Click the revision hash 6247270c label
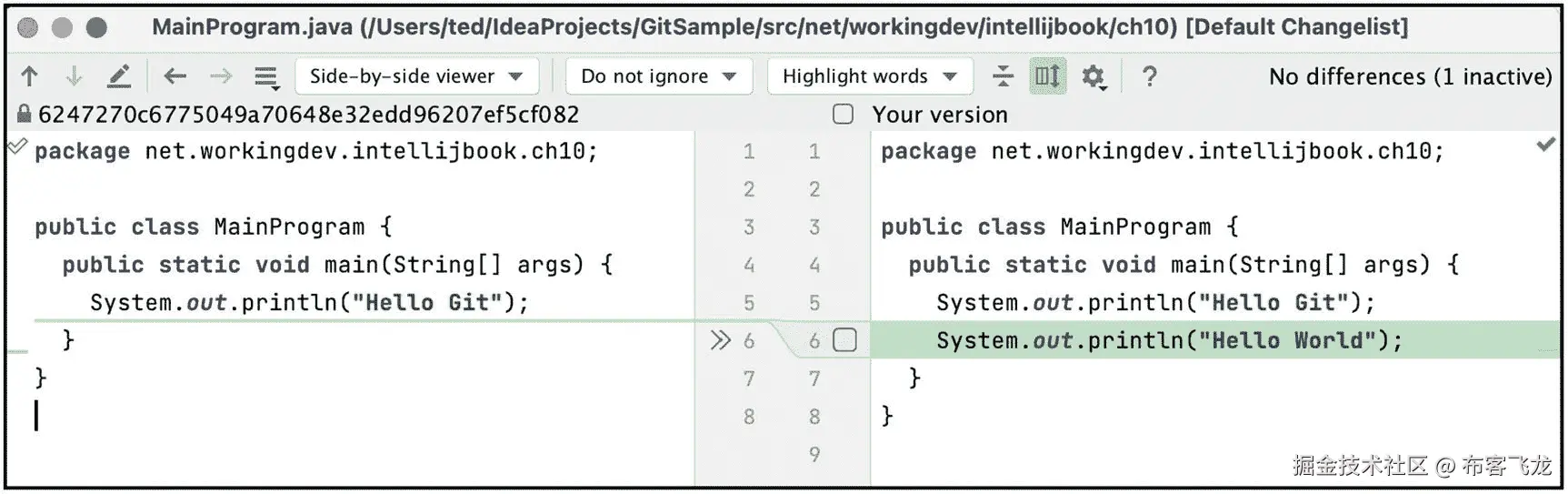Screen dimensions: 1568x494 pos(308,115)
